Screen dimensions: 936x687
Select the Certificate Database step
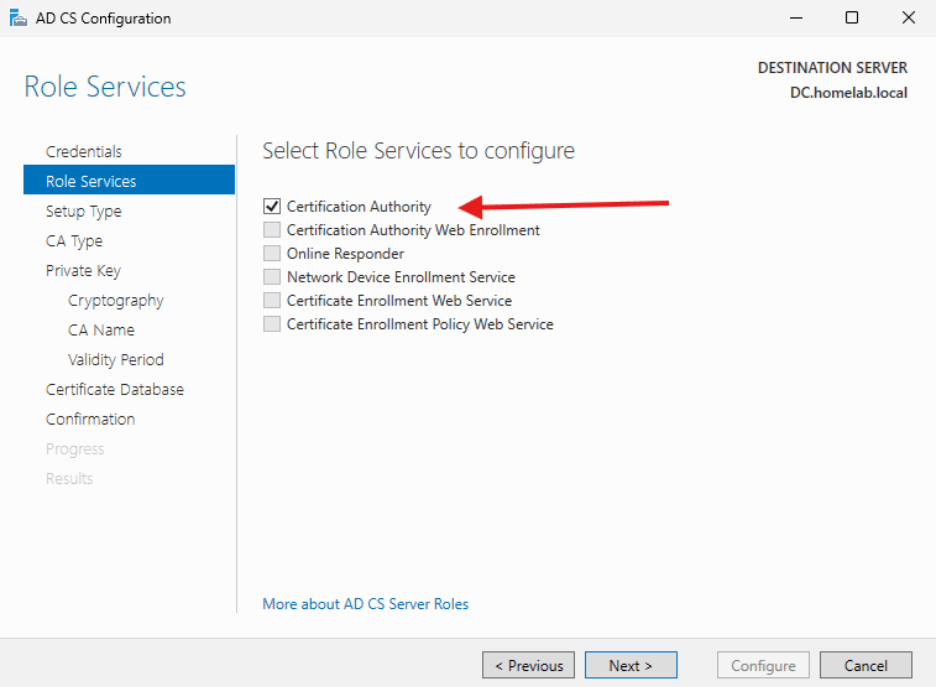tap(115, 389)
